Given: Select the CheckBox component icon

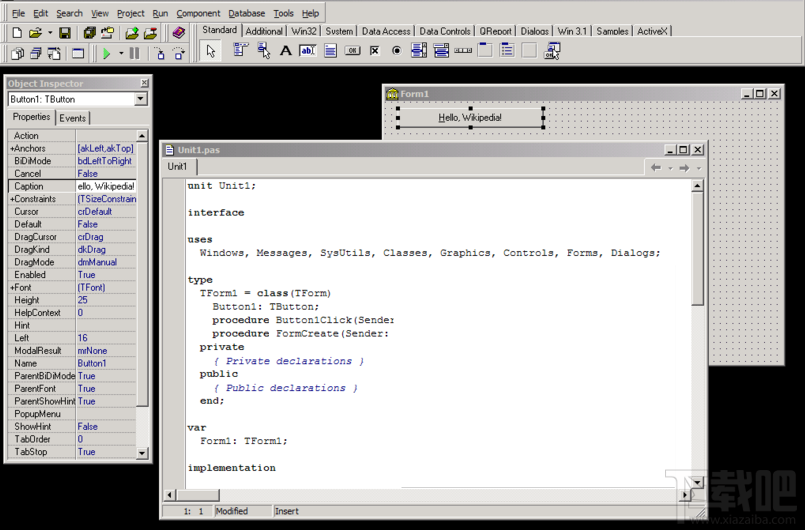Looking at the screenshot, I should (x=375, y=50).
